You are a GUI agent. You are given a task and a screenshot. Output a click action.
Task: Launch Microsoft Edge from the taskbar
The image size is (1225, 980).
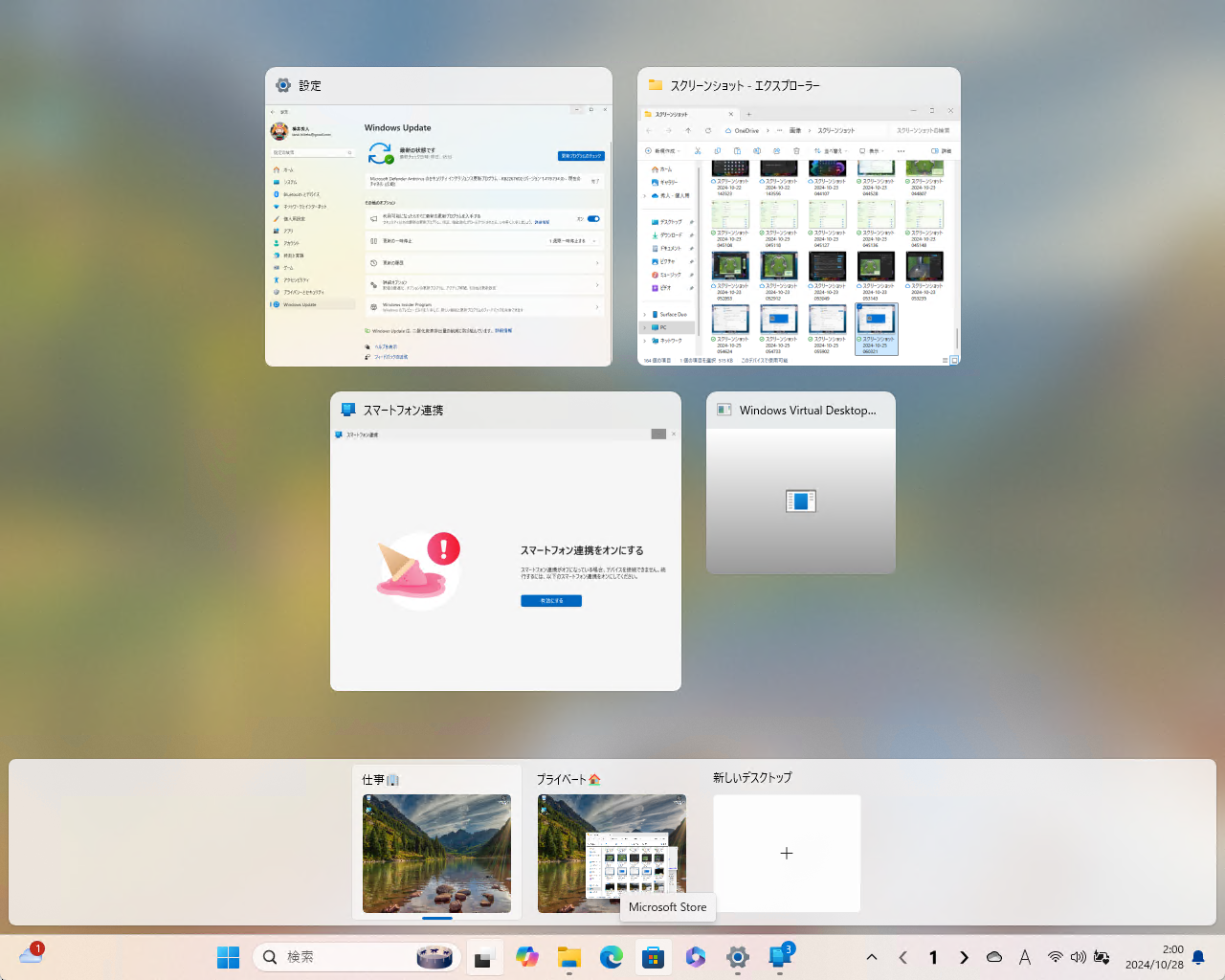[612, 957]
